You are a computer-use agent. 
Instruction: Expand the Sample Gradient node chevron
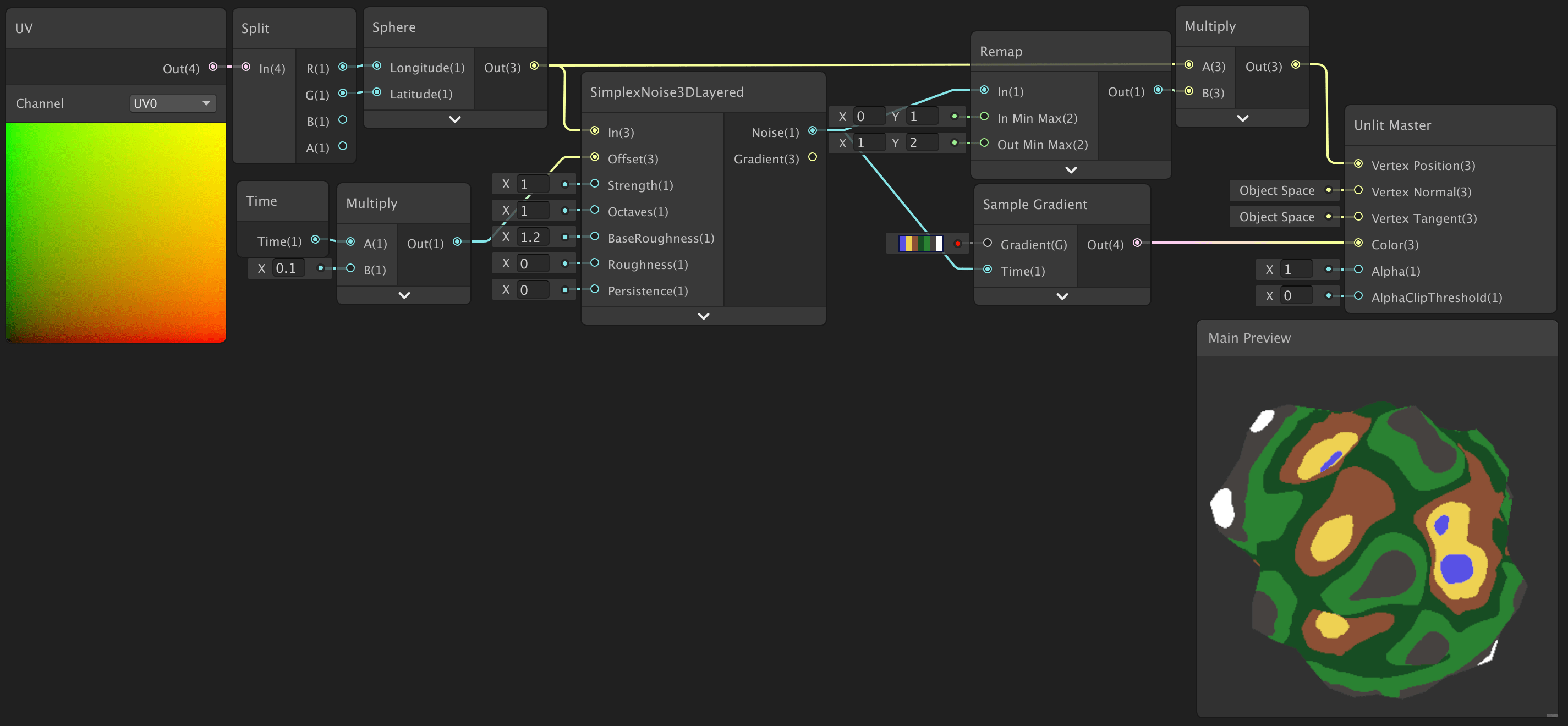point(1062,297)
